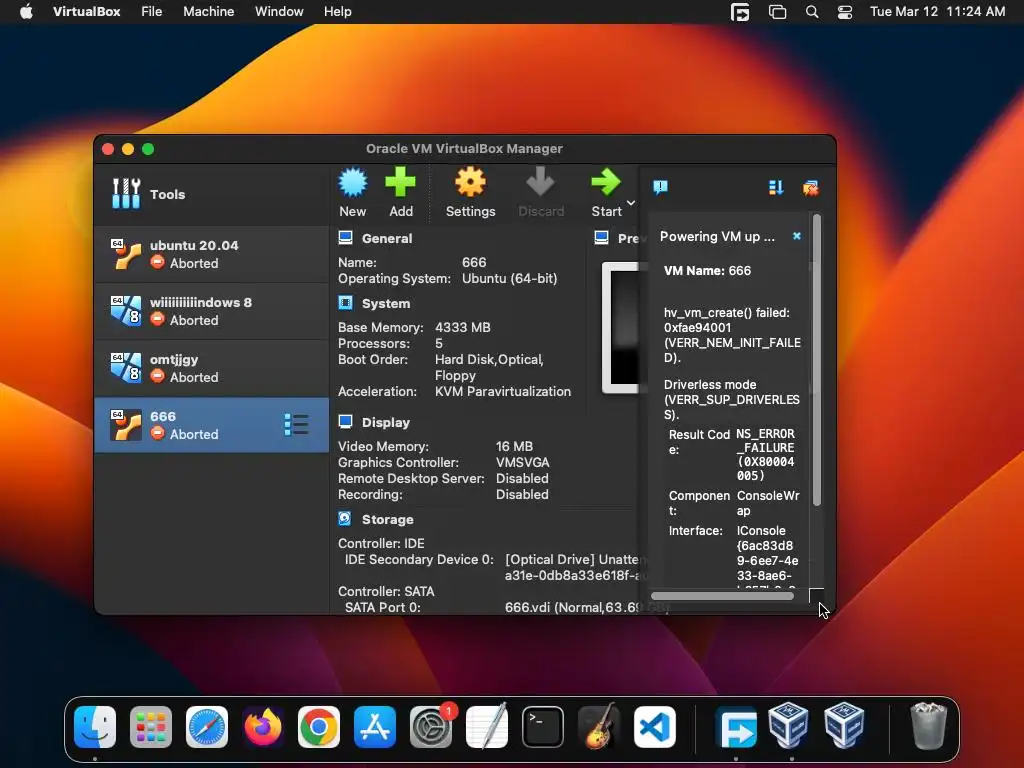Screen dimensions: 1024x768
Task: Open System Settings from the Dock
Action: point(431,727)
